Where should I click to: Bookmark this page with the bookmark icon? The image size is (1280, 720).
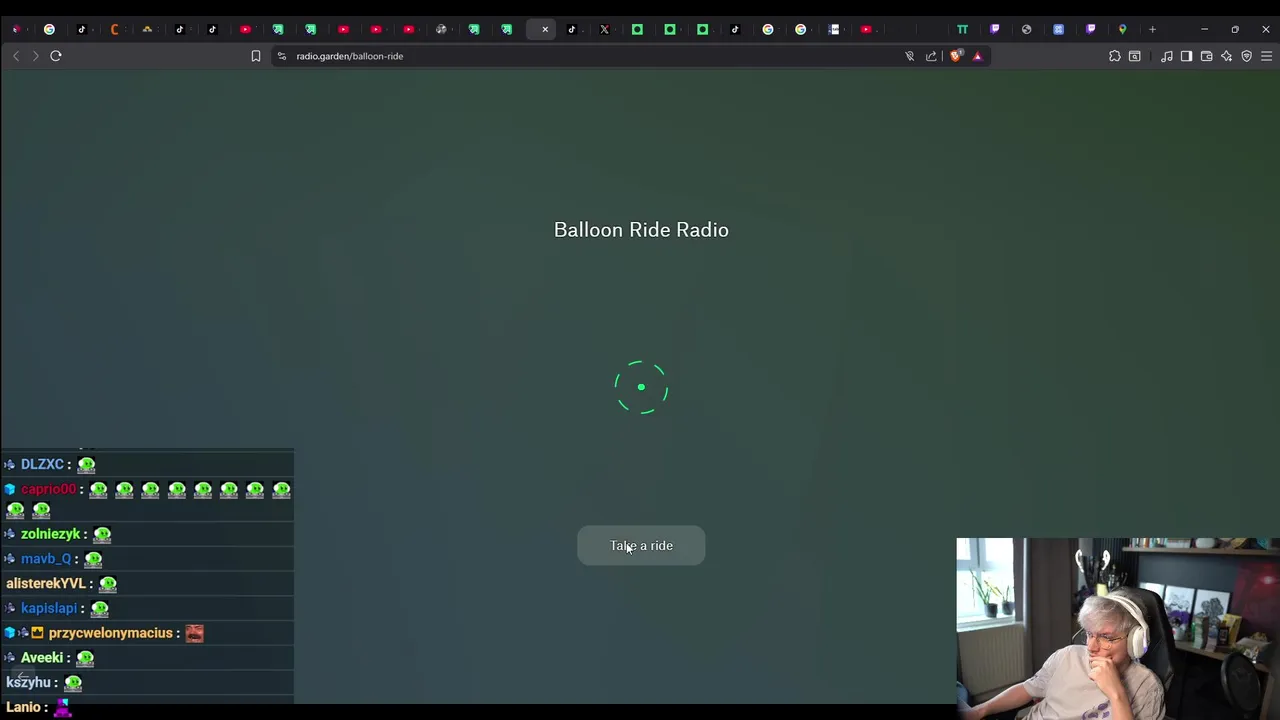(x=256, y=56)
